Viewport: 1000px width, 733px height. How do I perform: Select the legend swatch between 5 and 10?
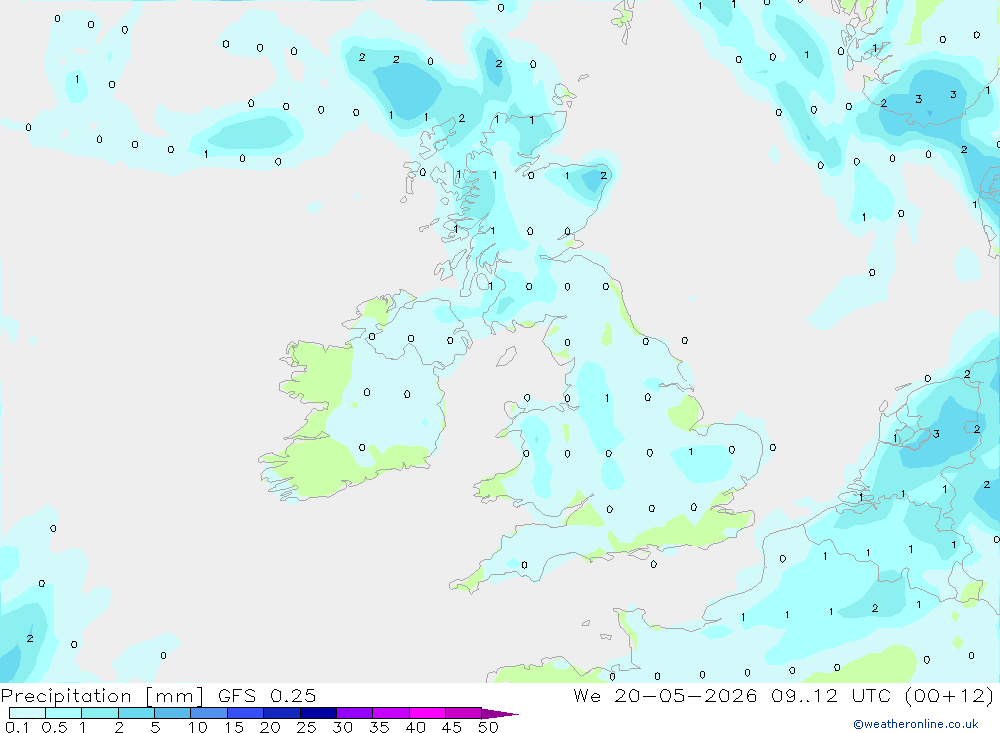pyautogui.click(x=173, y=713)
